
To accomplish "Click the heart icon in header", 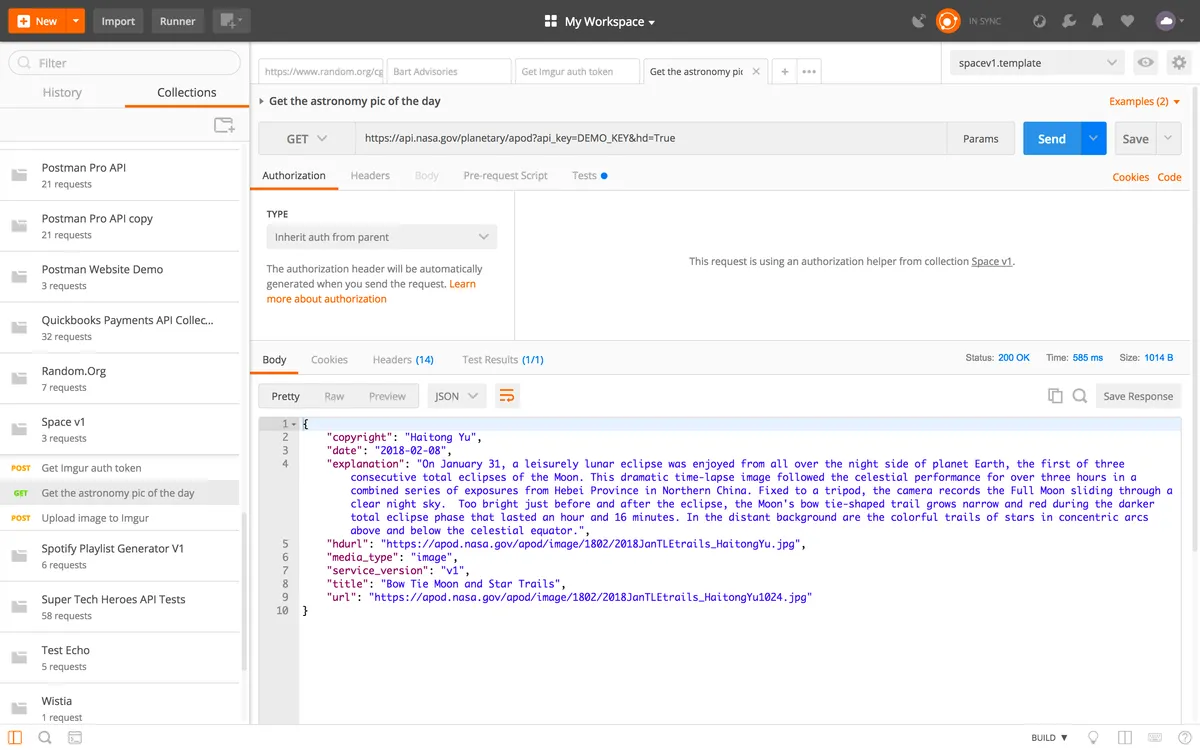I will (1127, 21).
